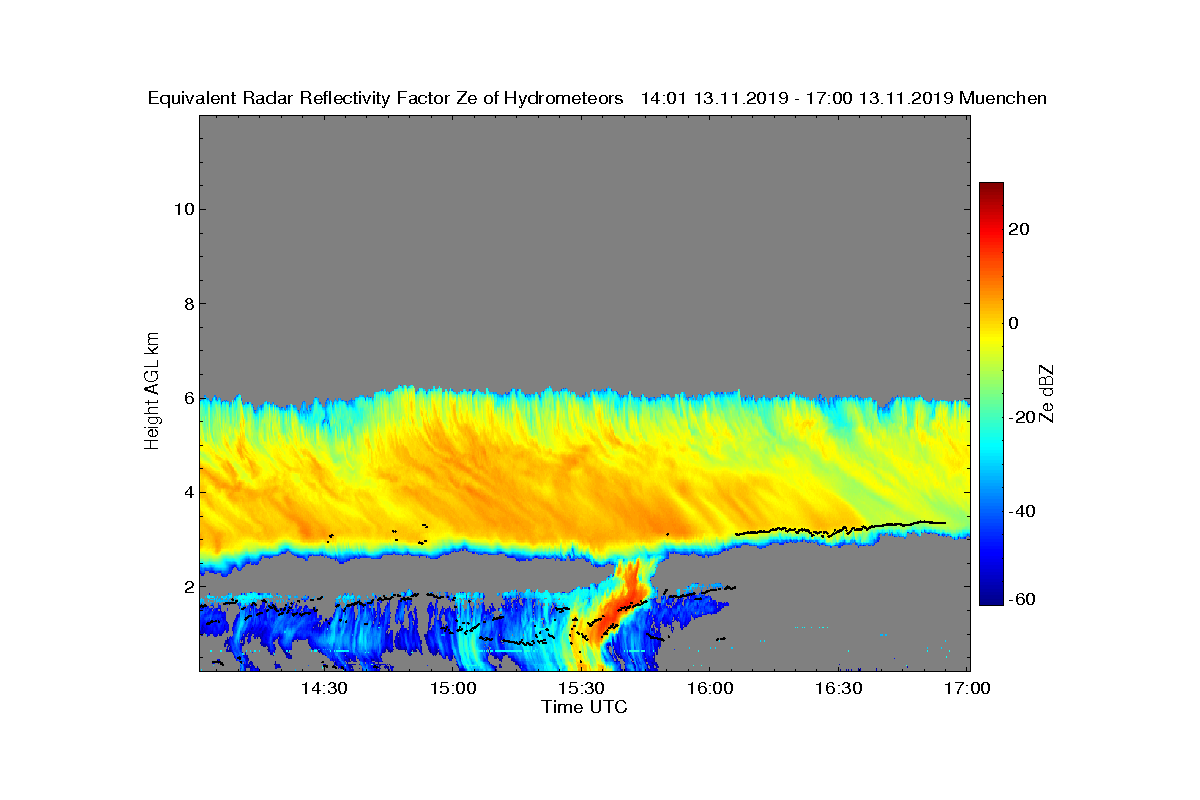Click the '15:00' time tick label
This screenshot has width=1200, height=800.
pyautogui.click(x=453, y=688)
